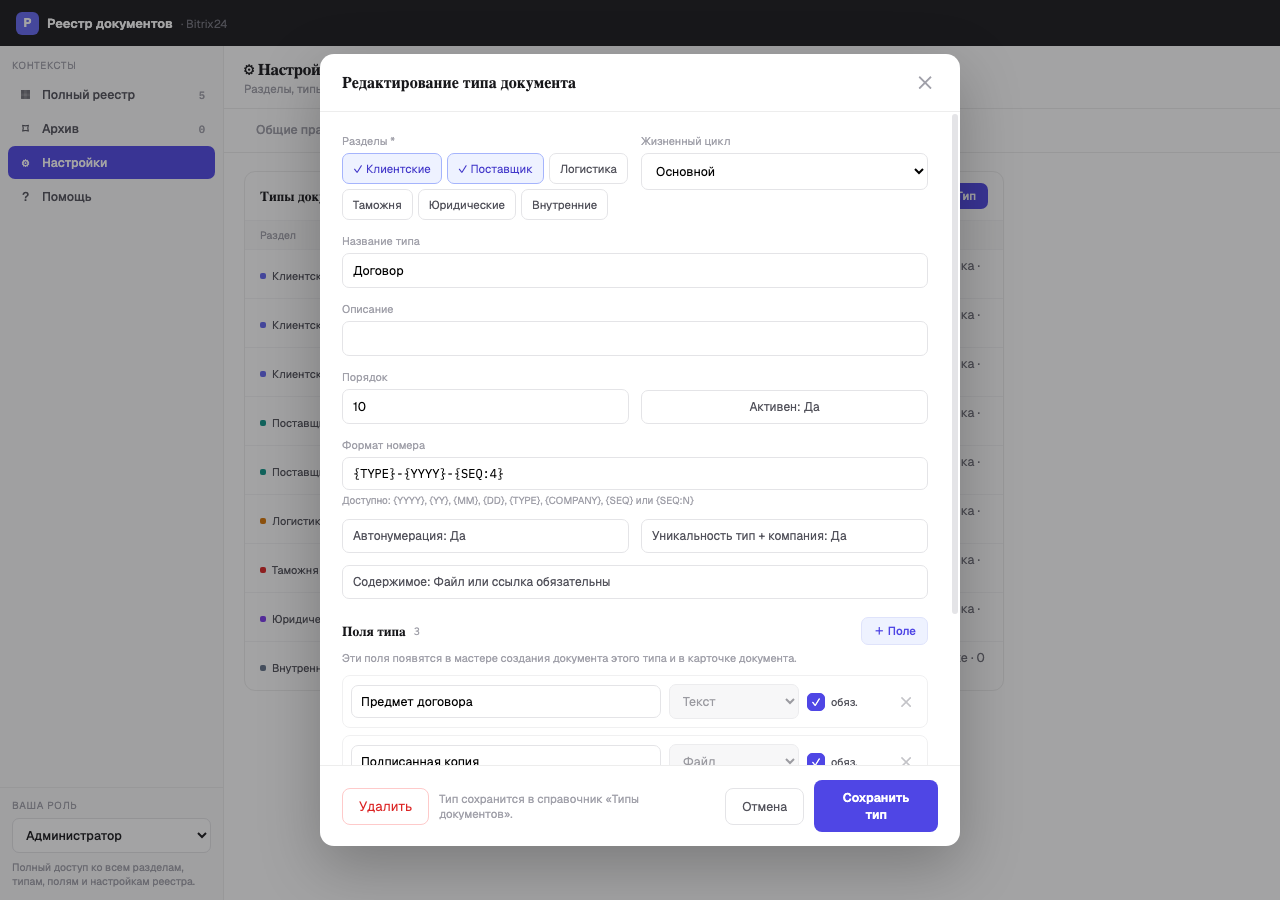
Task: Select the Внутренние section chip
Action: pyautogui.click(x=564, y=205)
